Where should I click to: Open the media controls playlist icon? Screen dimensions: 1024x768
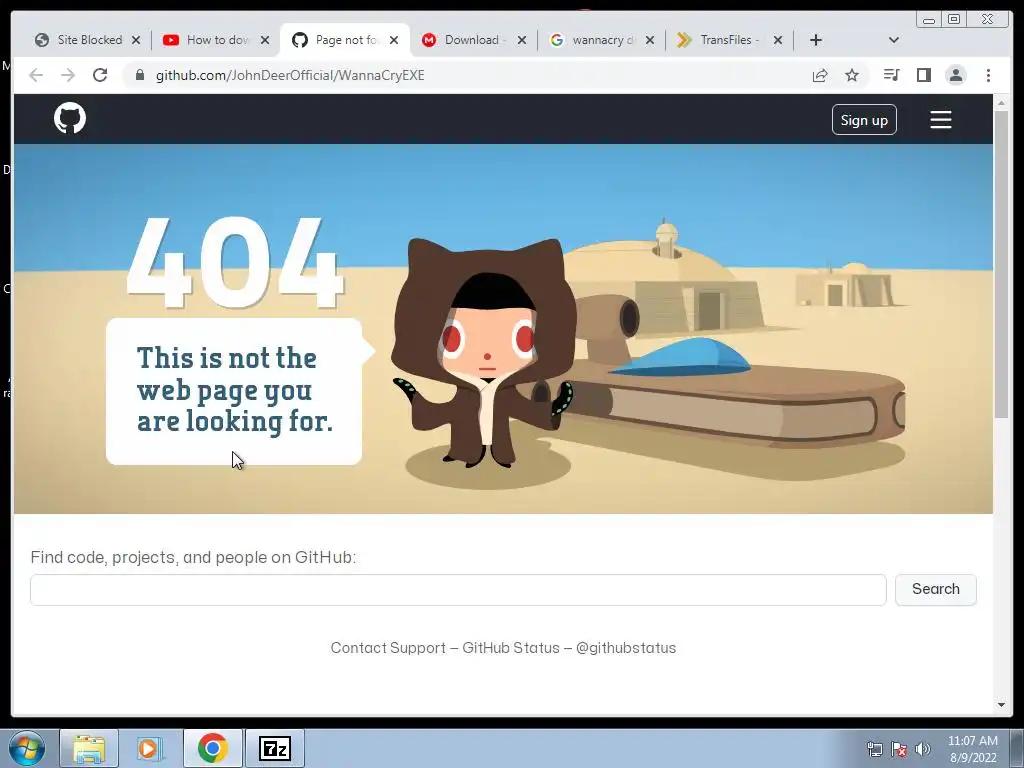(891, 75)
